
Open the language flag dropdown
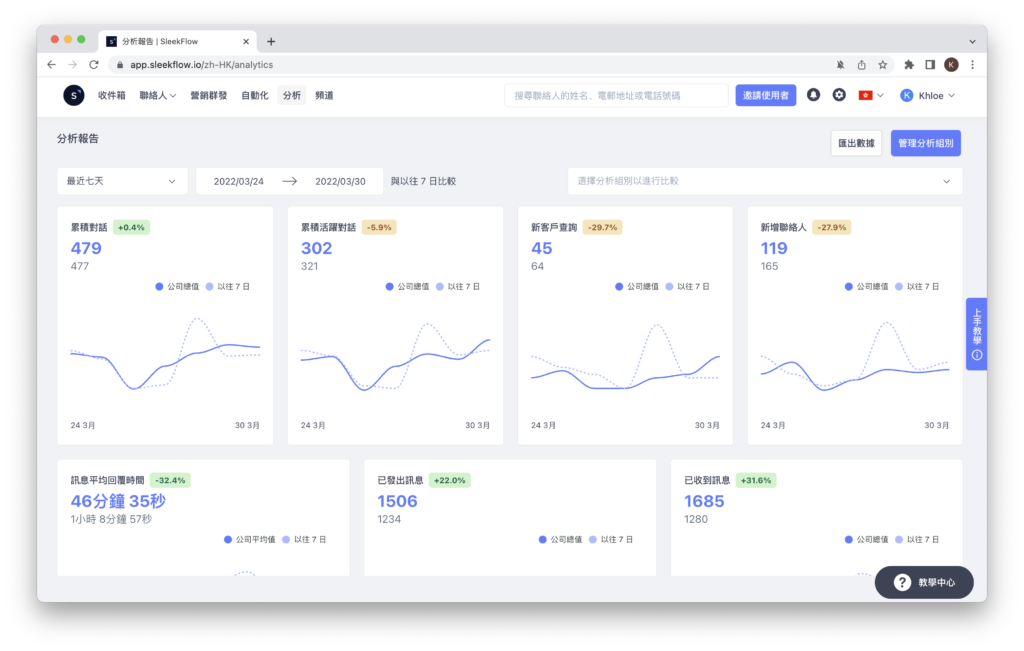(x=871, y=95)
